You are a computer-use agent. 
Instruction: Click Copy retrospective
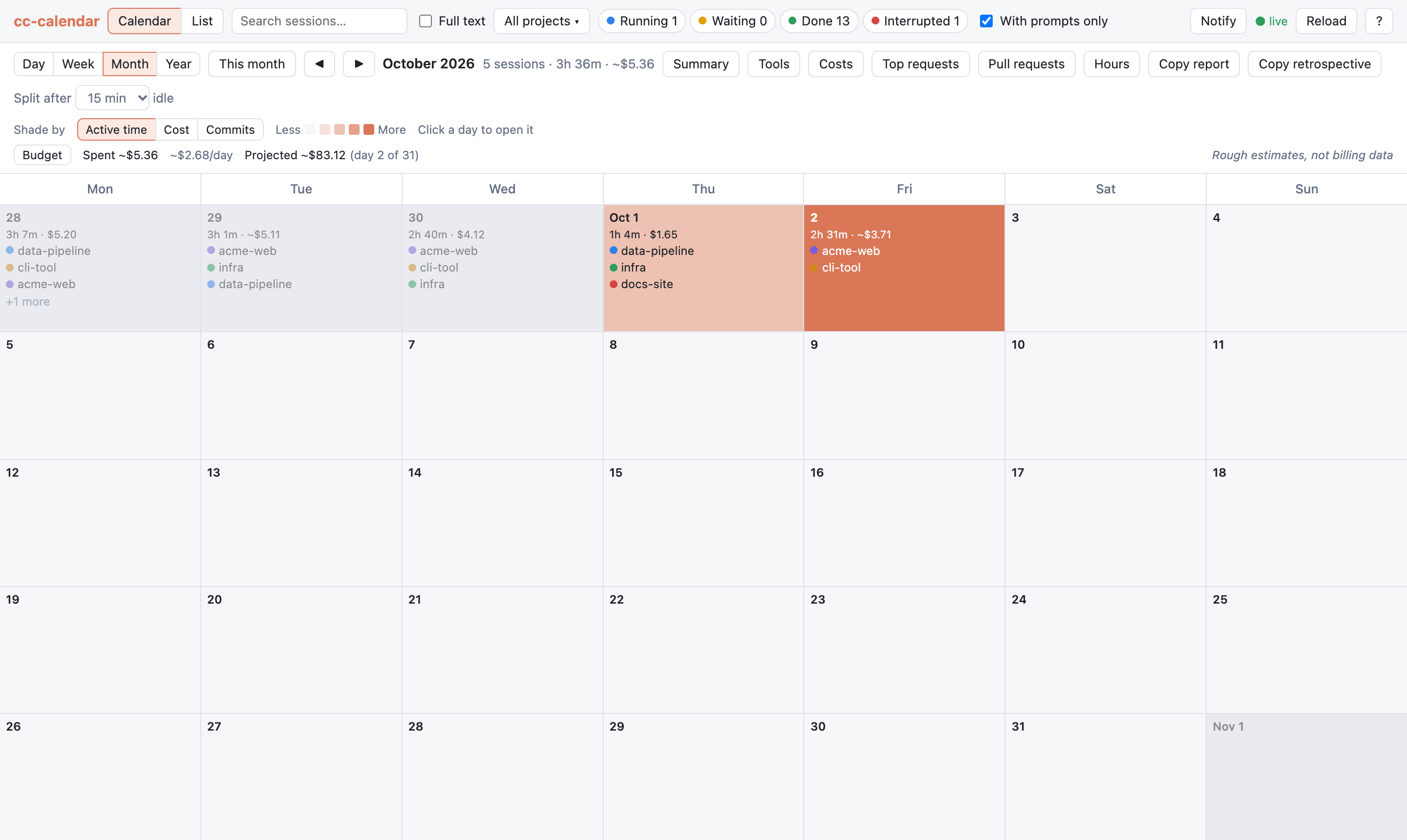coord(1314,64)
